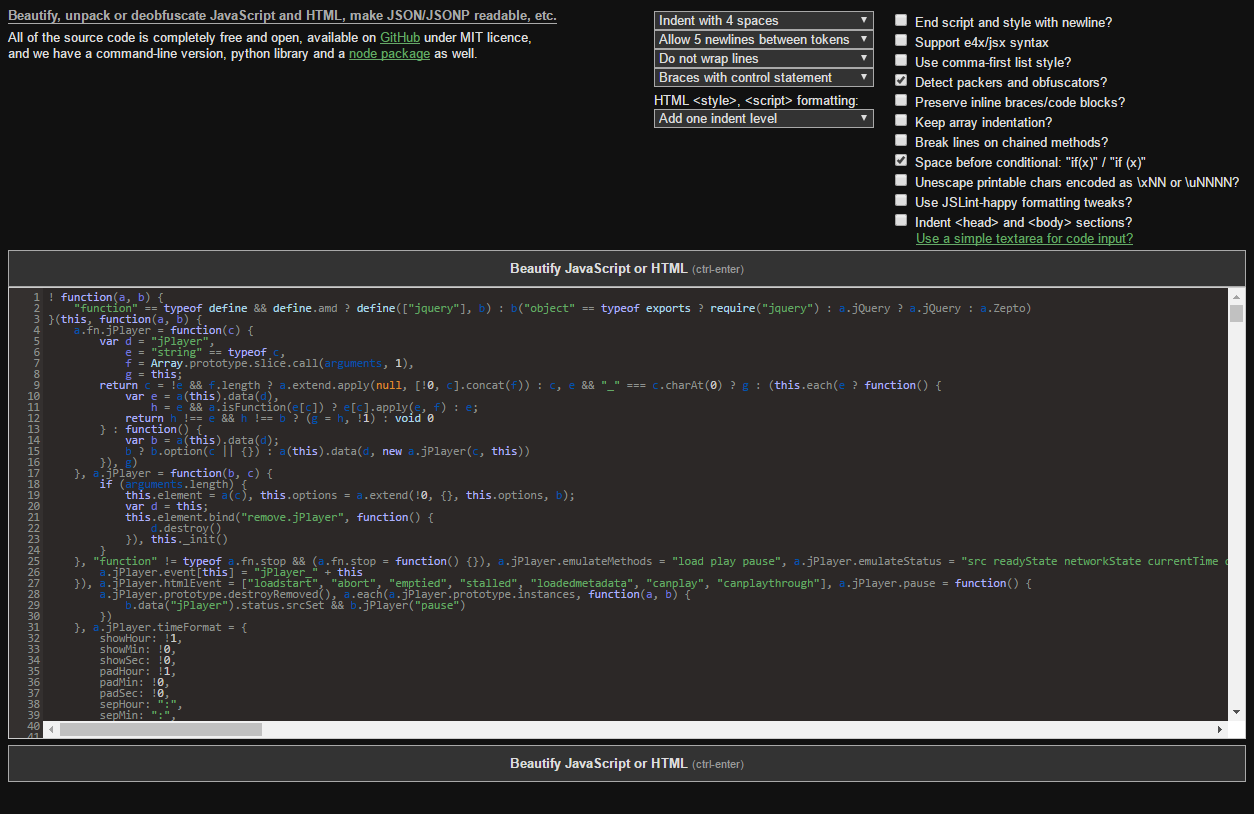This screenshot has height=814, width=1254.
Task: Click the top Beautify JavaScript or HTML button
Action: click(627, 269)
